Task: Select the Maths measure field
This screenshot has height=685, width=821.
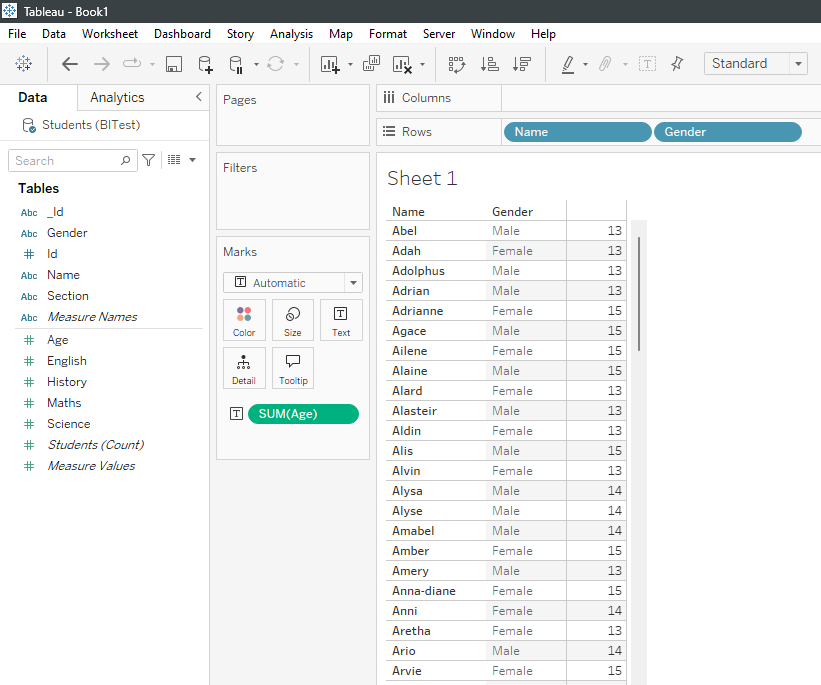Action: [x=64, y=403]
